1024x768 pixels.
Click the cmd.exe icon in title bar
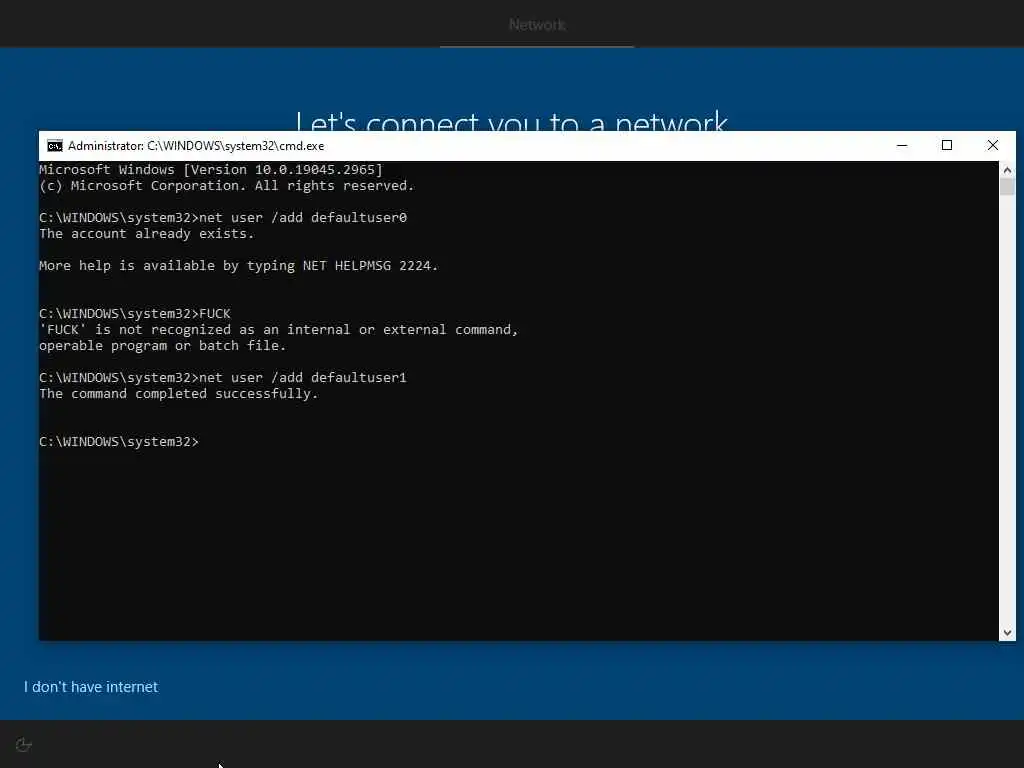(x=55, y=146)
